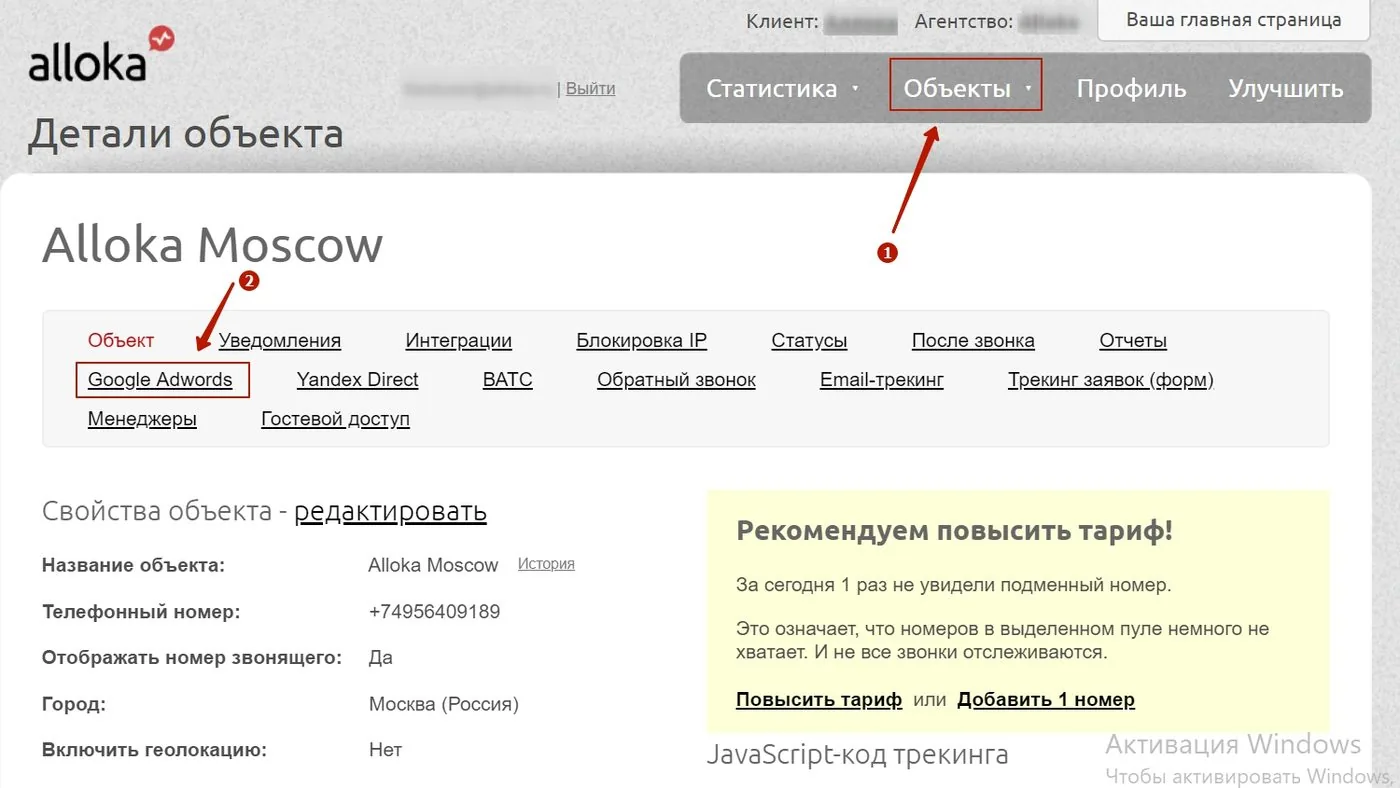
Task: Open the Улучшить menu item
Action: [1285, 88]
